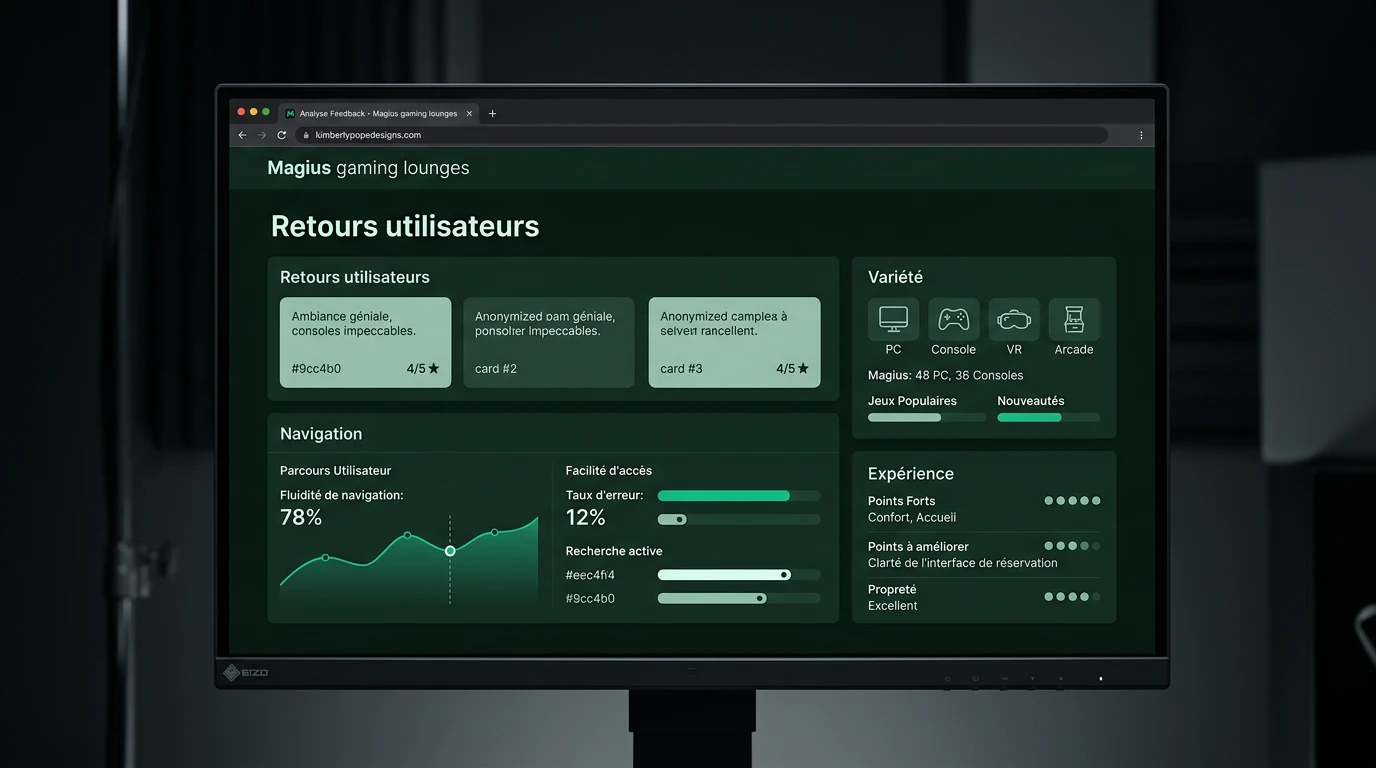Click the highlighted point on navigation chart

450,551
